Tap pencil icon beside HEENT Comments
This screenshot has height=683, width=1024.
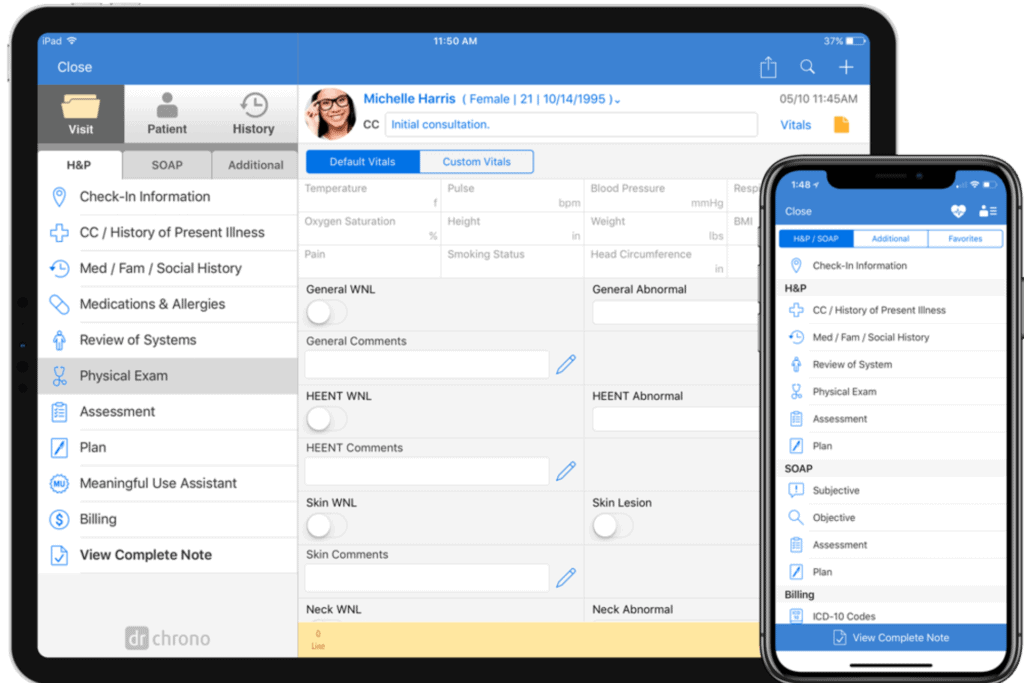point(566,471)
